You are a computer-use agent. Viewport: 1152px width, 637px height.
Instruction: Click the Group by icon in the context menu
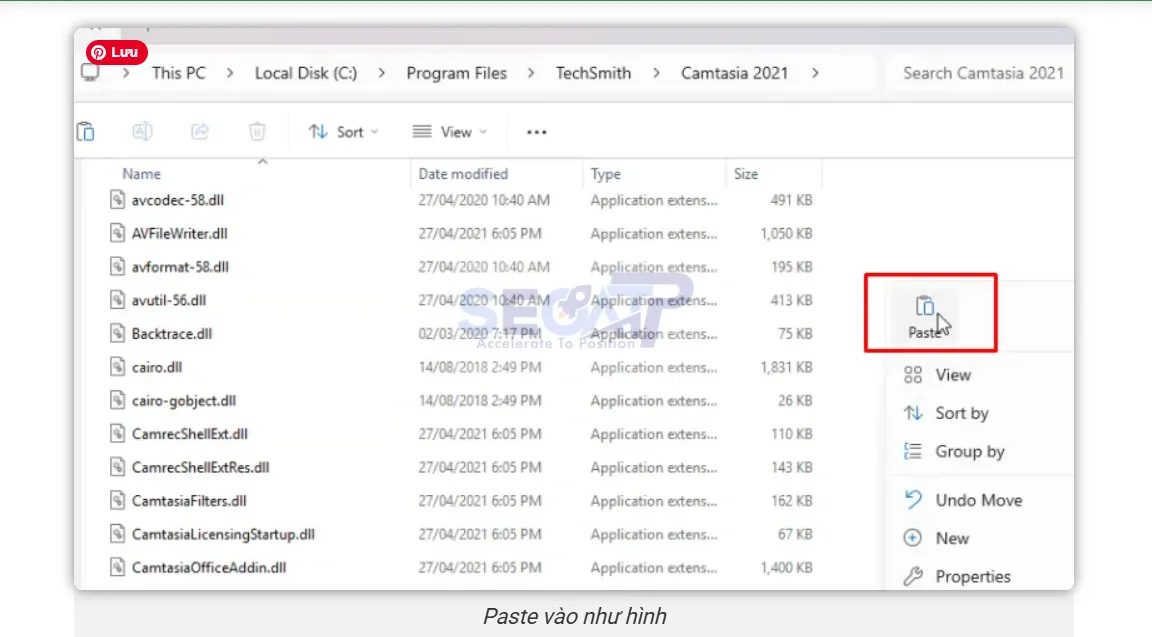(911, 451)
